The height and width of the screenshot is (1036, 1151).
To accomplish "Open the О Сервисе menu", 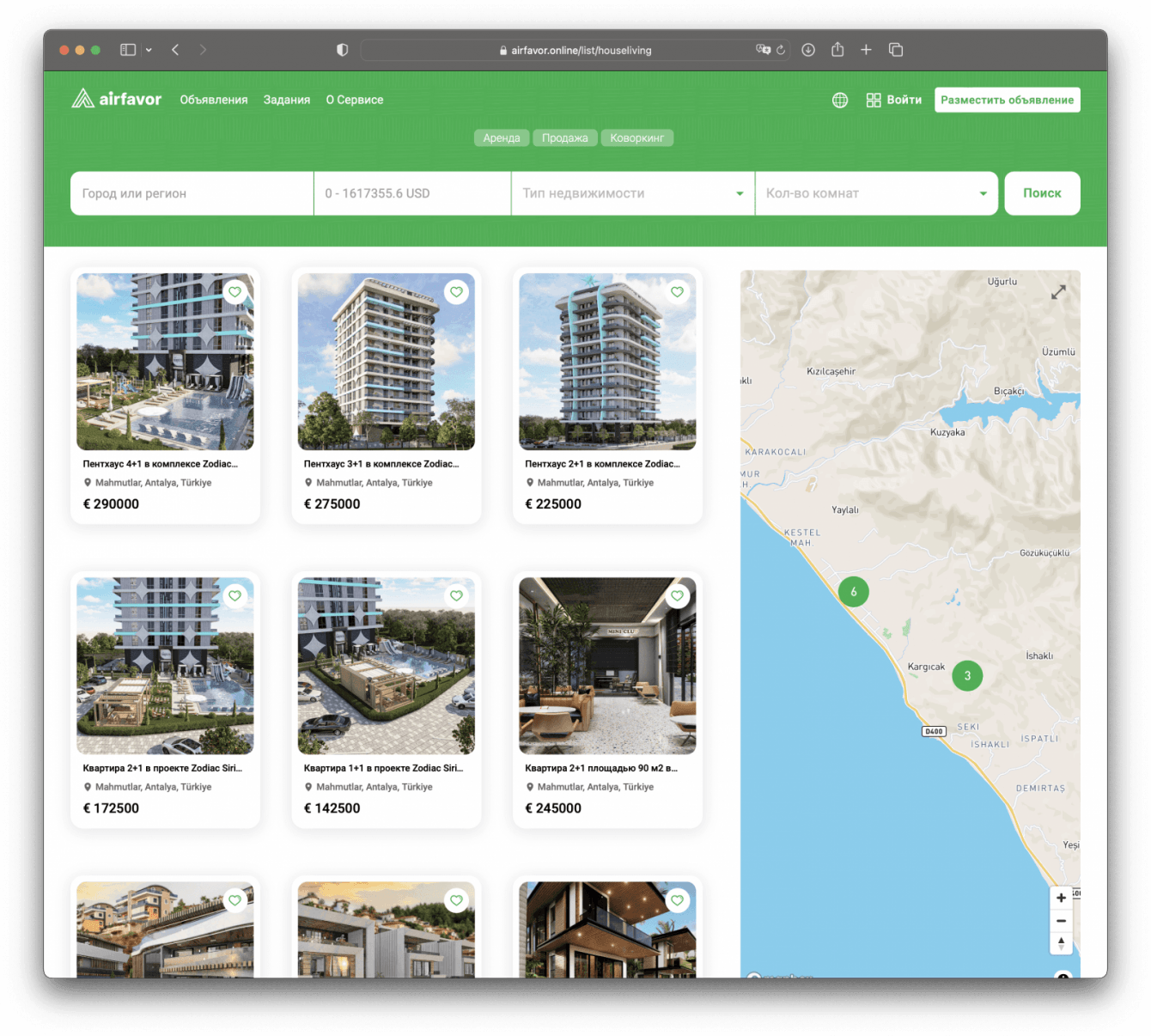I will 355,100.
